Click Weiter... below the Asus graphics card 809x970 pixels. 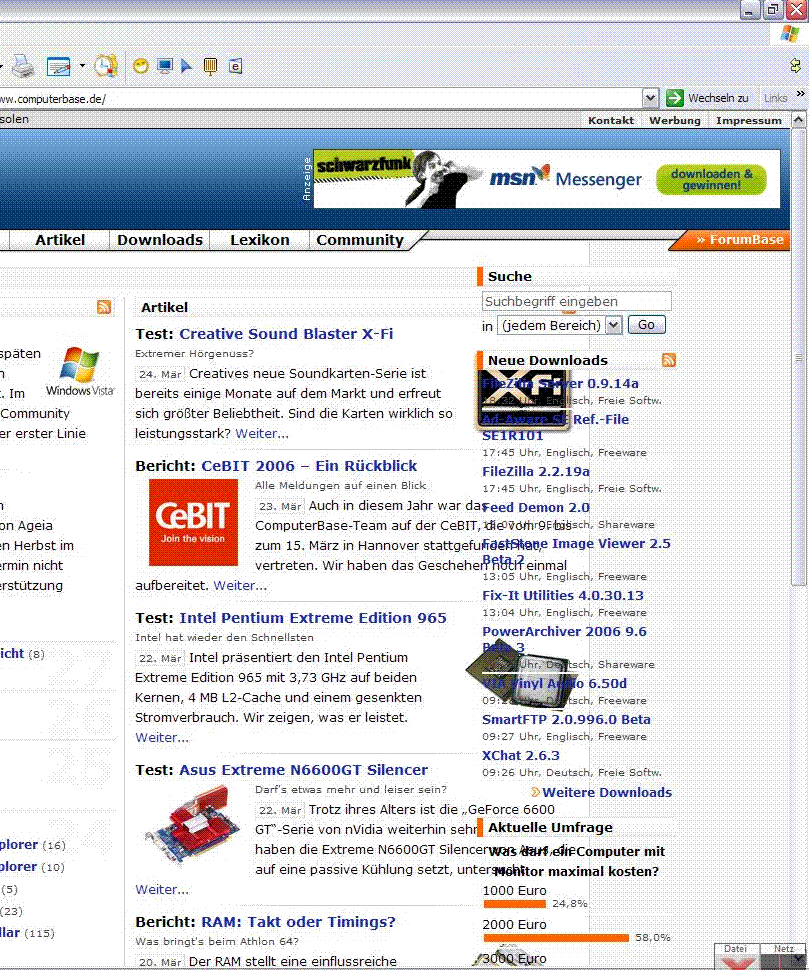pos(162,890)
